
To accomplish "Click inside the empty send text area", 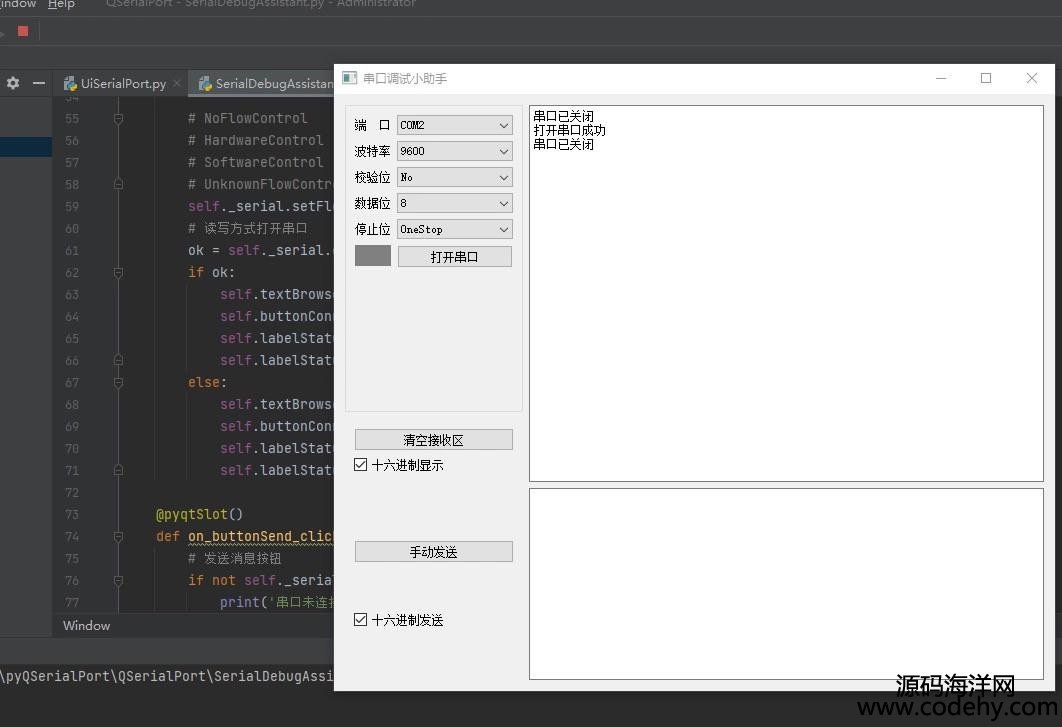I will click(x=785, y=583).
